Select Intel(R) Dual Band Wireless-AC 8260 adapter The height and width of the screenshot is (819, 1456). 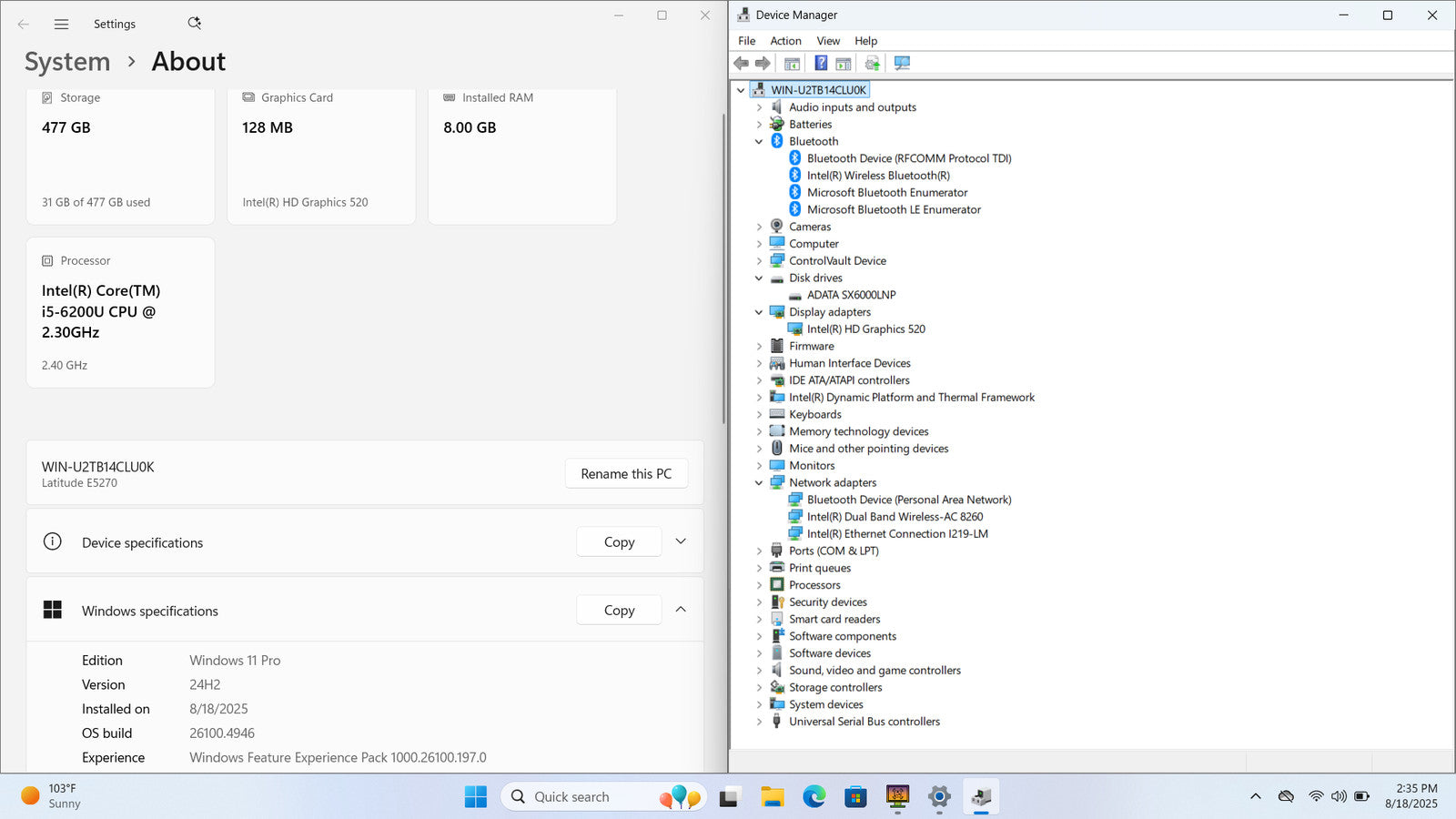pyautogui.click(x=895, y=517)
